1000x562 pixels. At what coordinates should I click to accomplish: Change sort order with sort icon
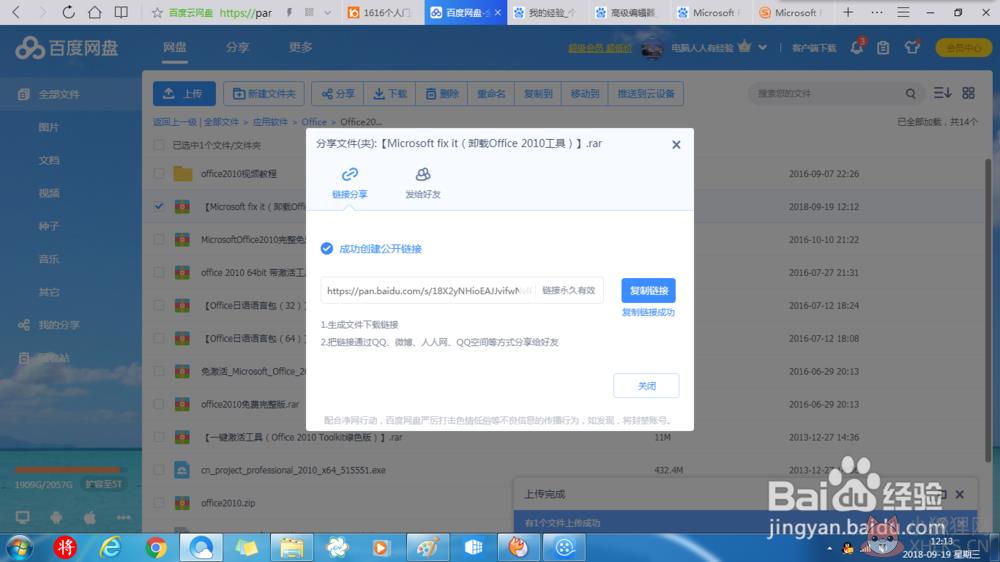pyautogui.click(x=942, y=93)
